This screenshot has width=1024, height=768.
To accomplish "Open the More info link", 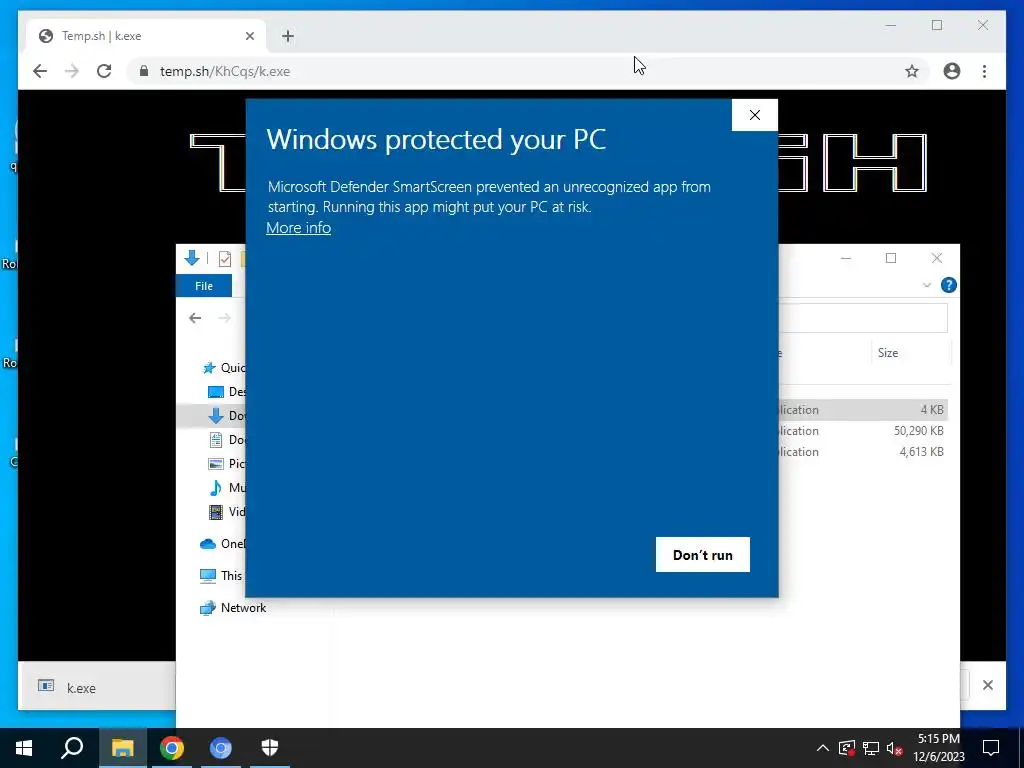I will pos(298,227).
